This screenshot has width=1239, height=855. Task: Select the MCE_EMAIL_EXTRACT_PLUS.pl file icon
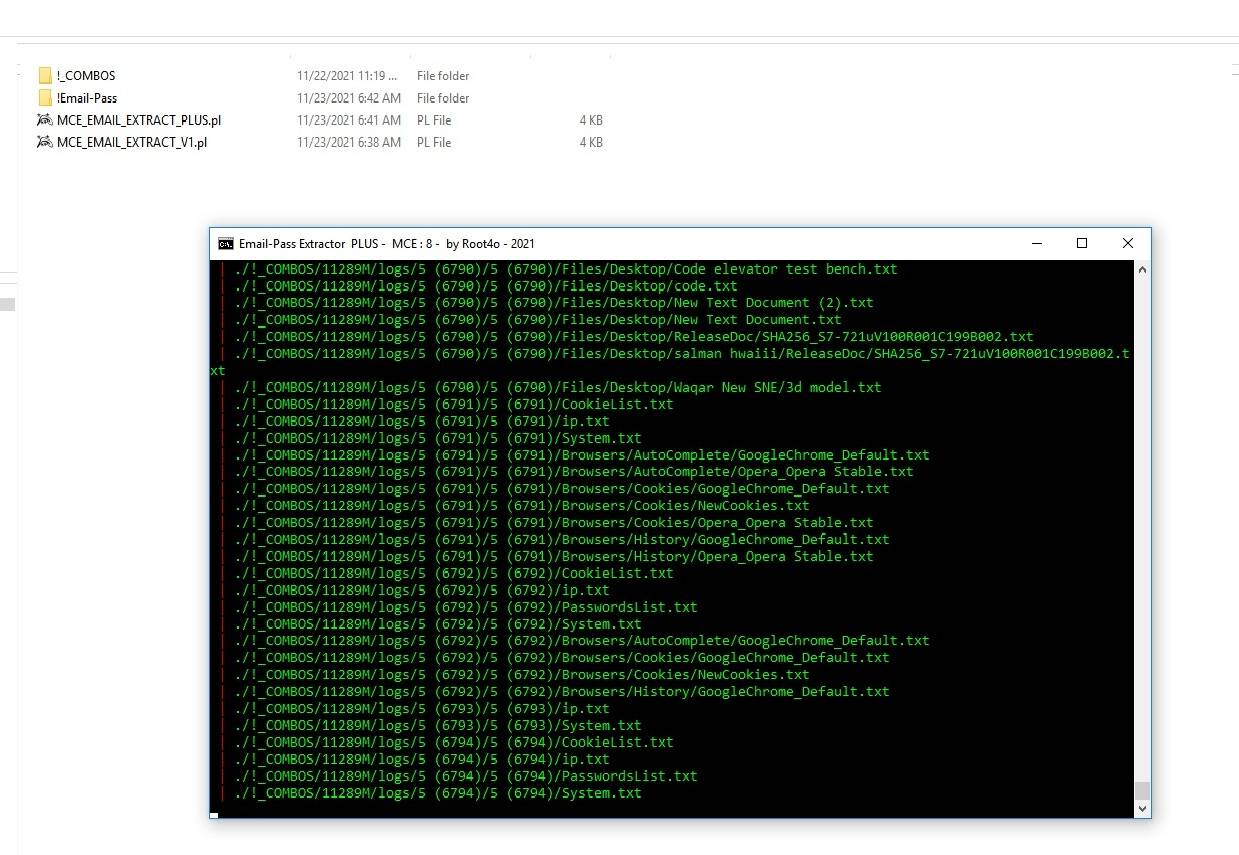coord(44,120)
